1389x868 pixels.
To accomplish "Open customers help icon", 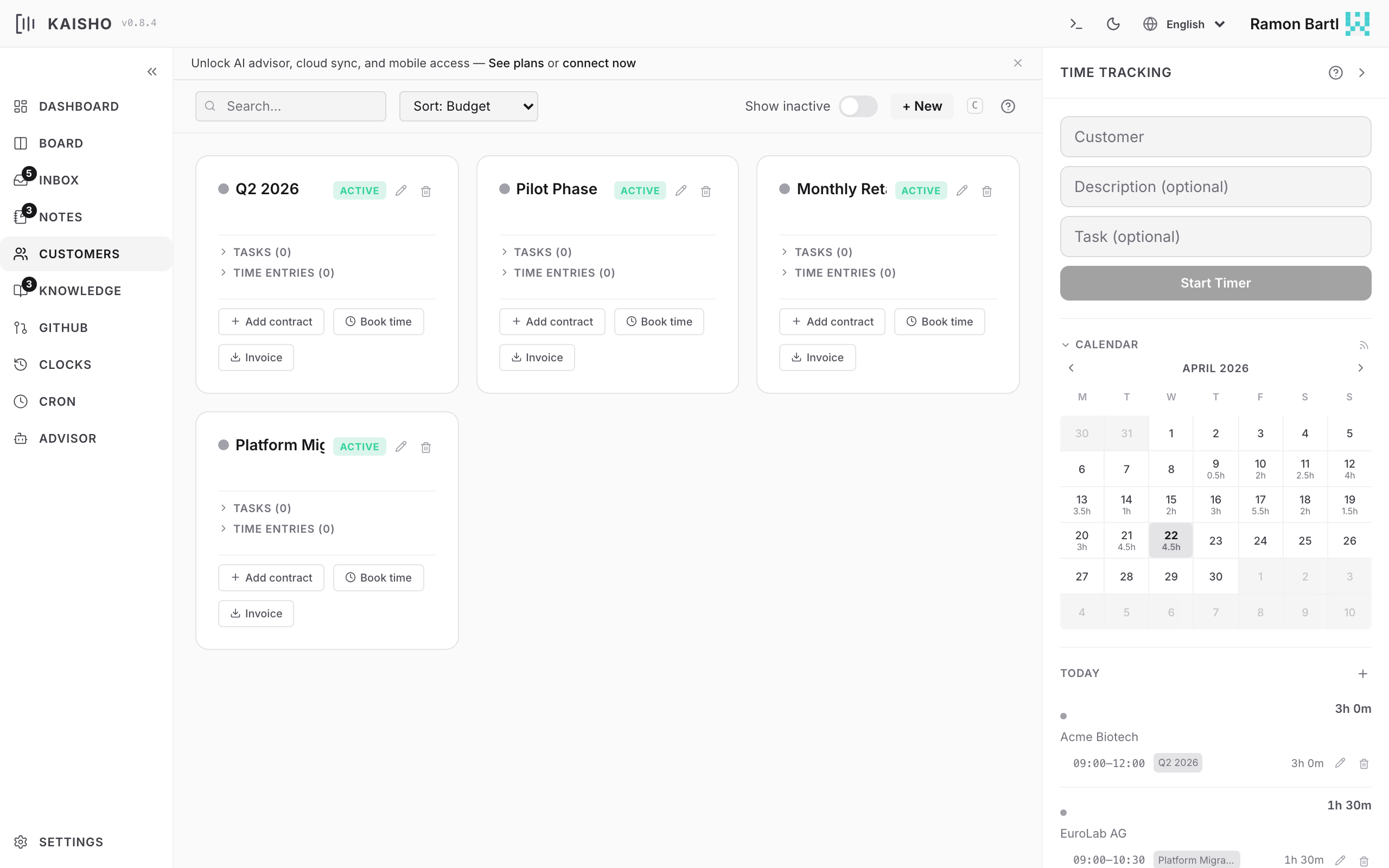I will (1008, 106).
